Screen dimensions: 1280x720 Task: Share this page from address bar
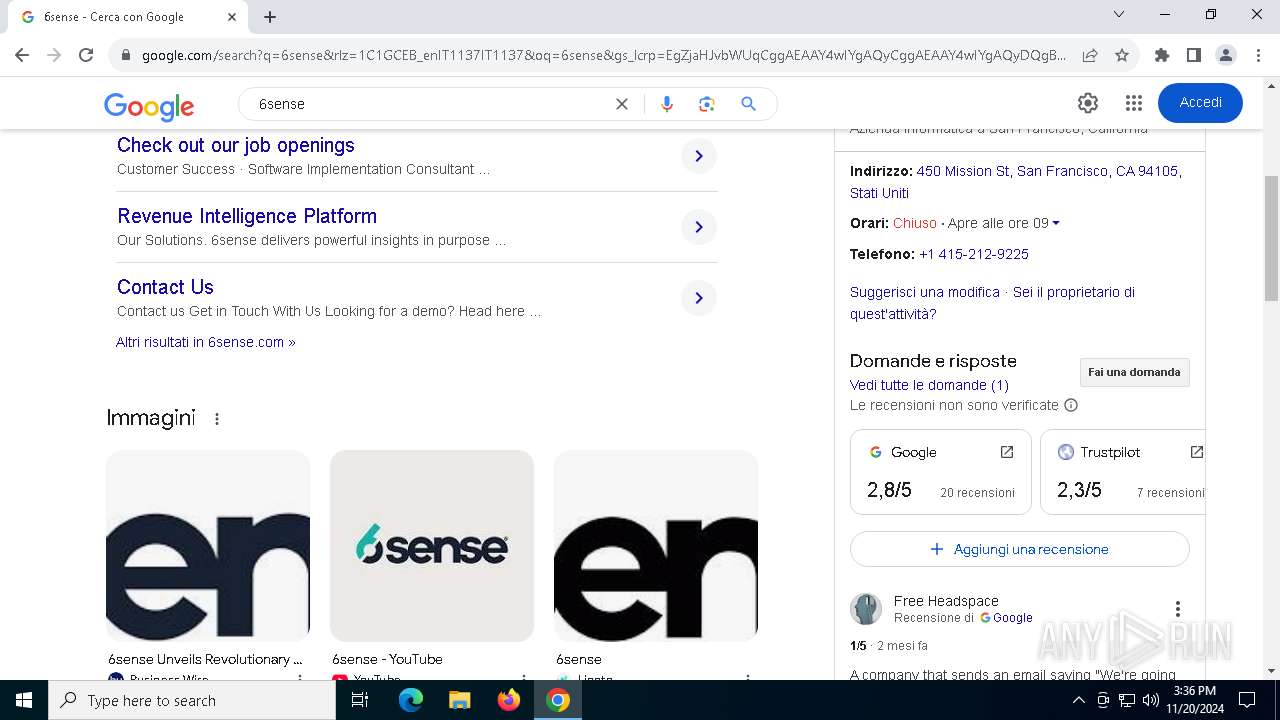tap(1090, 55)
